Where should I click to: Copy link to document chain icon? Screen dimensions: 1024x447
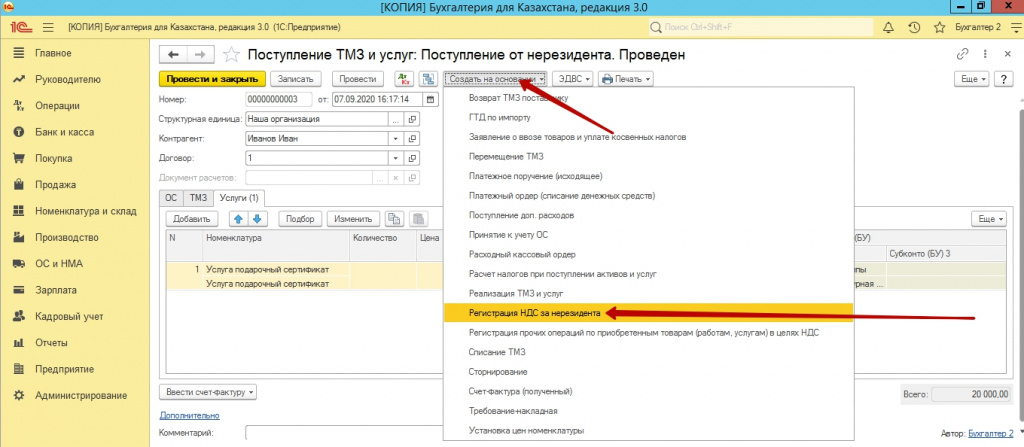(x=961, y=54)
